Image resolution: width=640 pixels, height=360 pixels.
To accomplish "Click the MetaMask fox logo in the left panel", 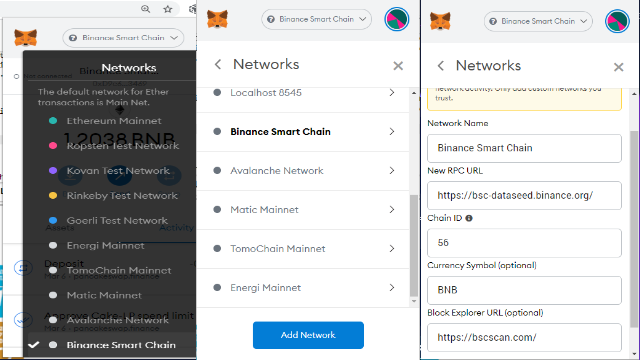I will [x=26, y=38].
